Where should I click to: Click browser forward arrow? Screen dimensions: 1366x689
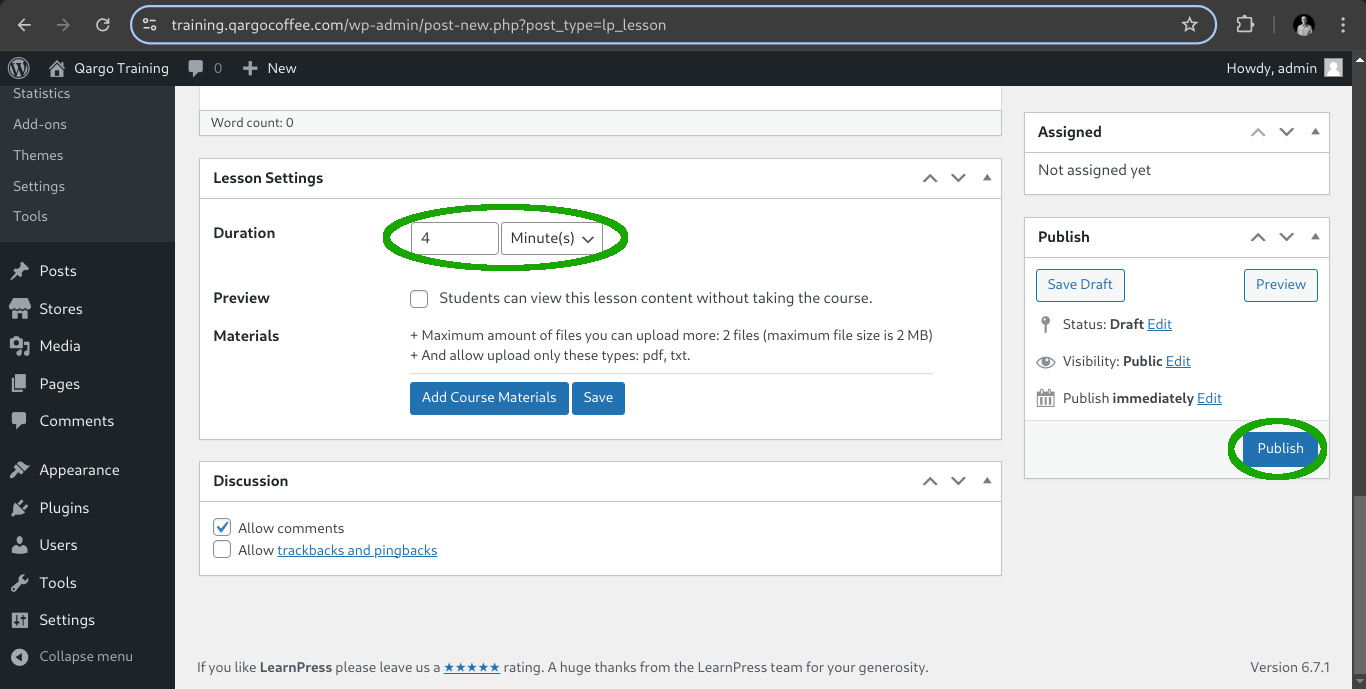(64, 25)
